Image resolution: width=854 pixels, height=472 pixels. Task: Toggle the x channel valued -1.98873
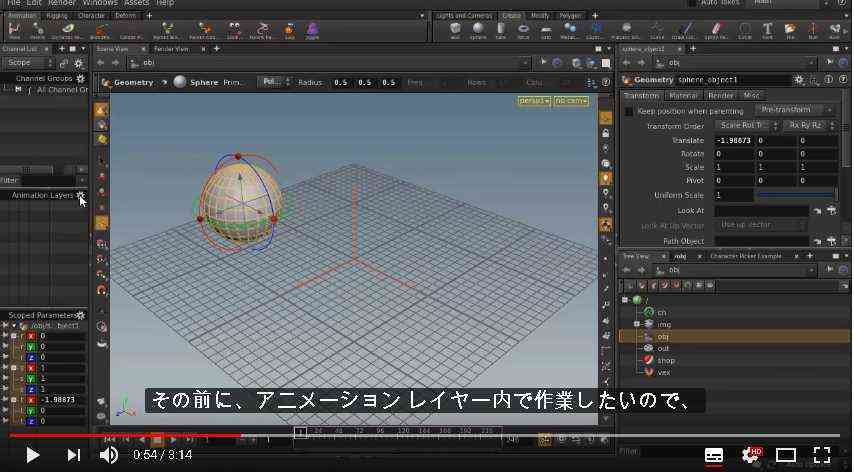pos(32,400)
